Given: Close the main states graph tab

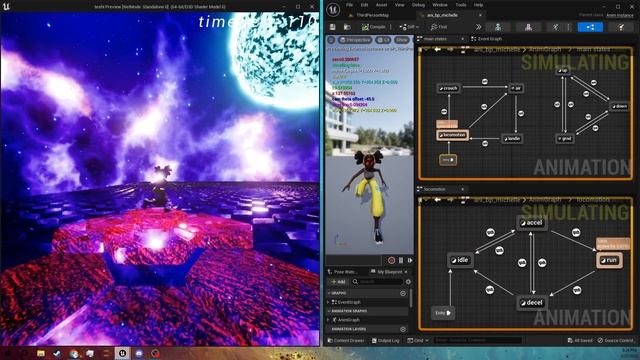Looking at the screenshot, I should point(462,39).
